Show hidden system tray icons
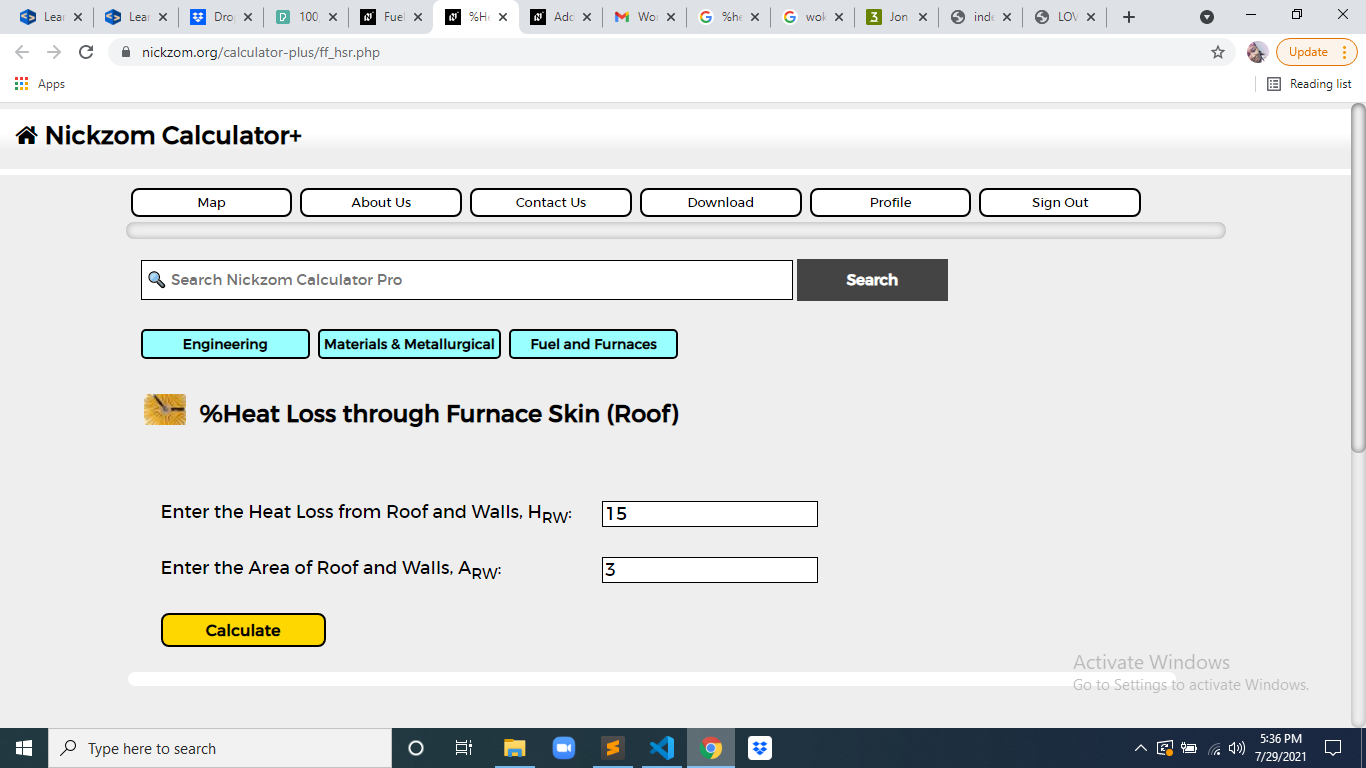The image size is (1366, 768). pyautogui.click(x=1141, y=748)
